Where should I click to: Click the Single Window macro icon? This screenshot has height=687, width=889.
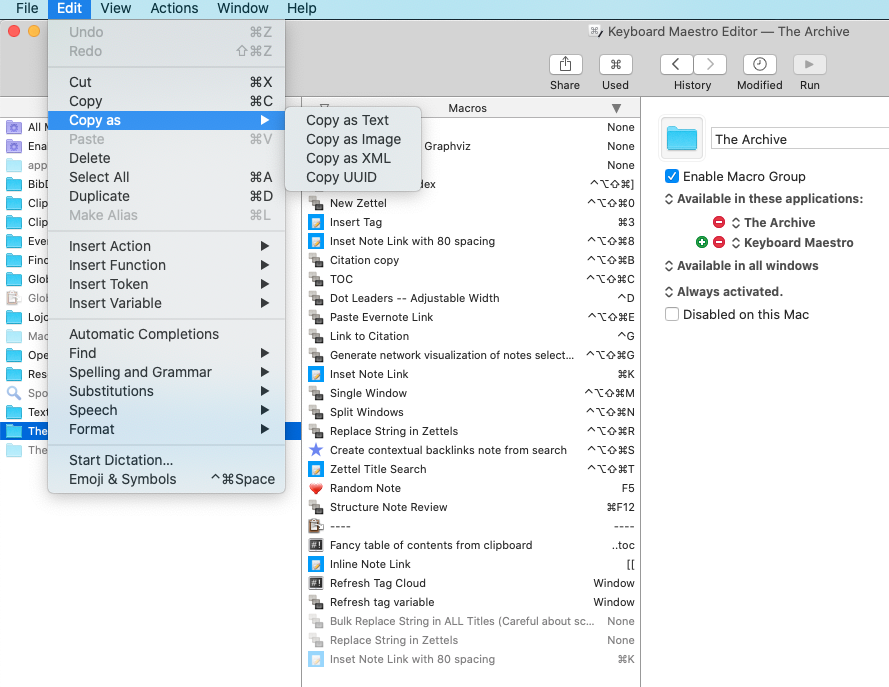click(316, 393)
